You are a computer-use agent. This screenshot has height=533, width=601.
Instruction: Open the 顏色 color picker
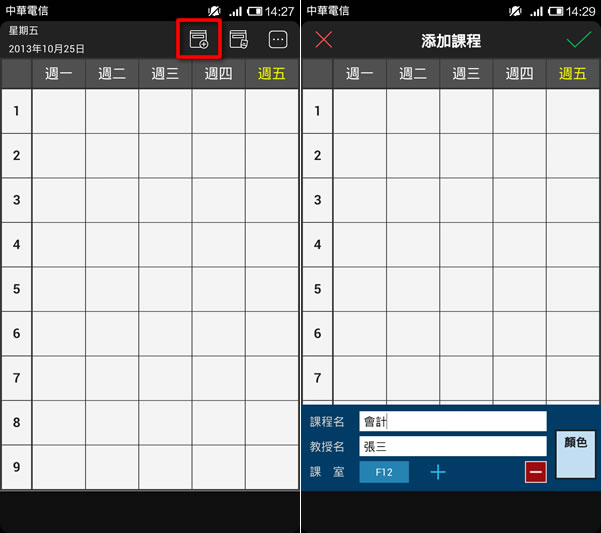click(575, 454)
